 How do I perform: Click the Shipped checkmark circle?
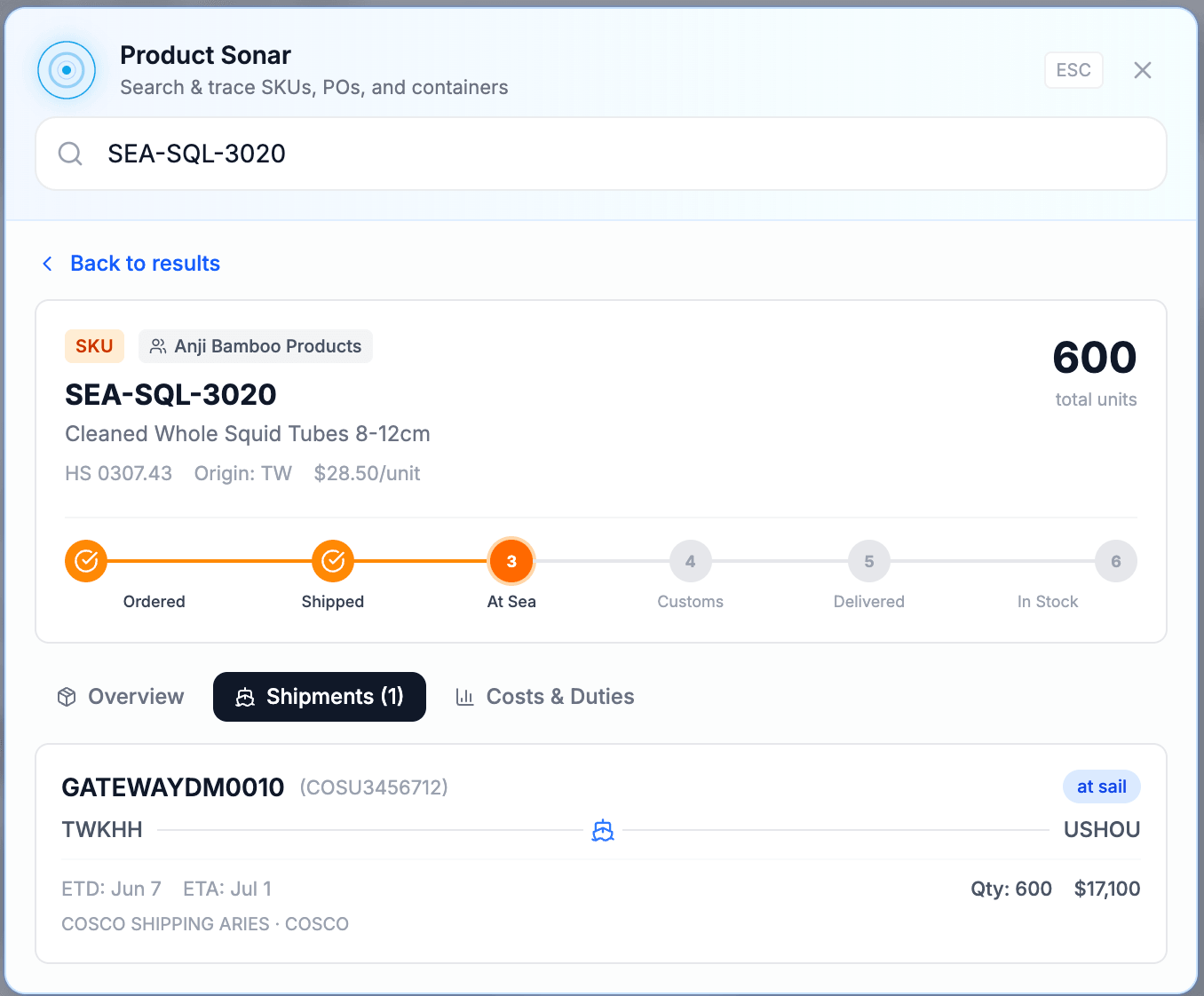tap(333, 560)
